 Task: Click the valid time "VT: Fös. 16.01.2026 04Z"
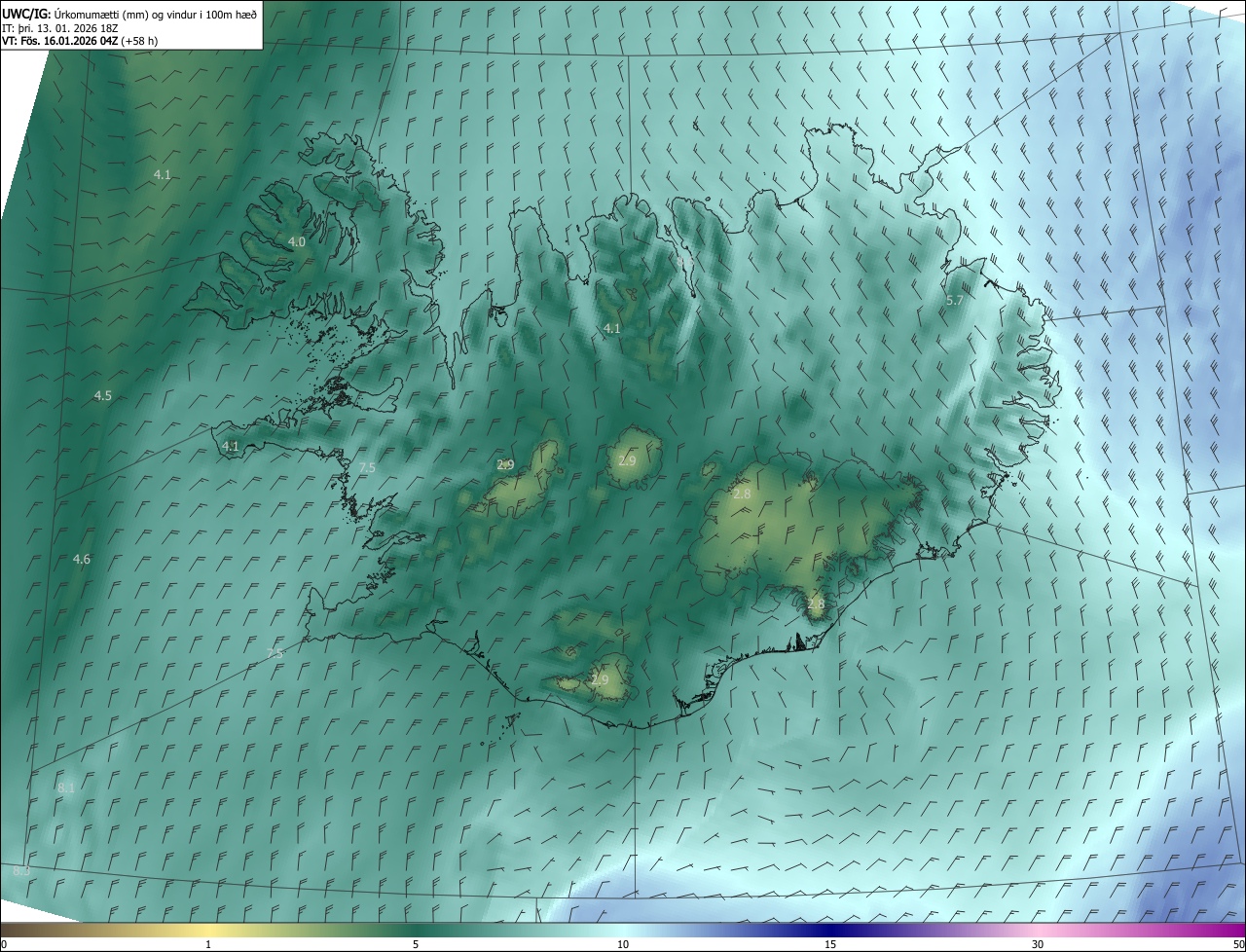click(x=60, y=42)
